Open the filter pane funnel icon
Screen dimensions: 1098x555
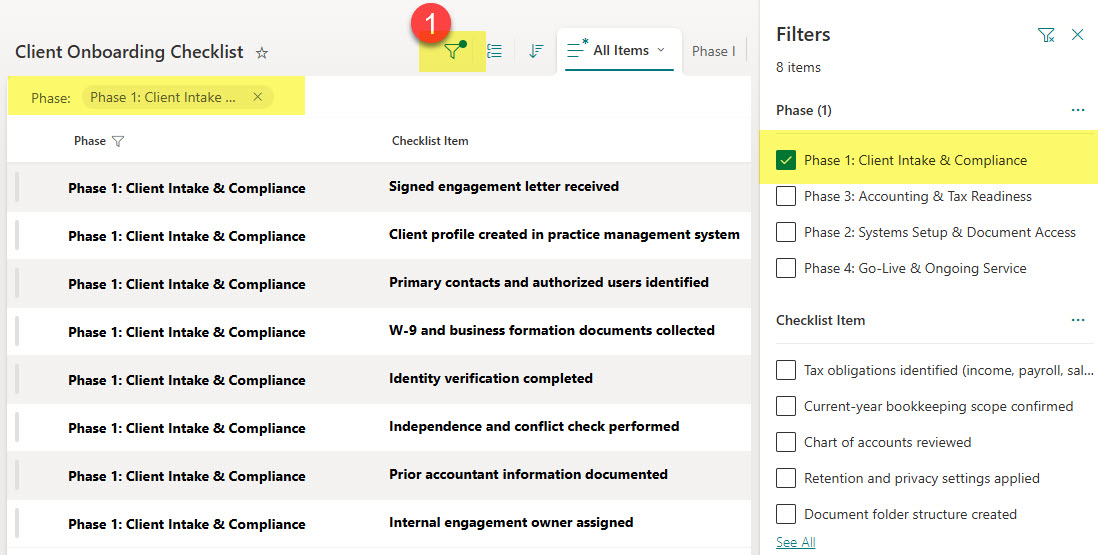(454, 50)
